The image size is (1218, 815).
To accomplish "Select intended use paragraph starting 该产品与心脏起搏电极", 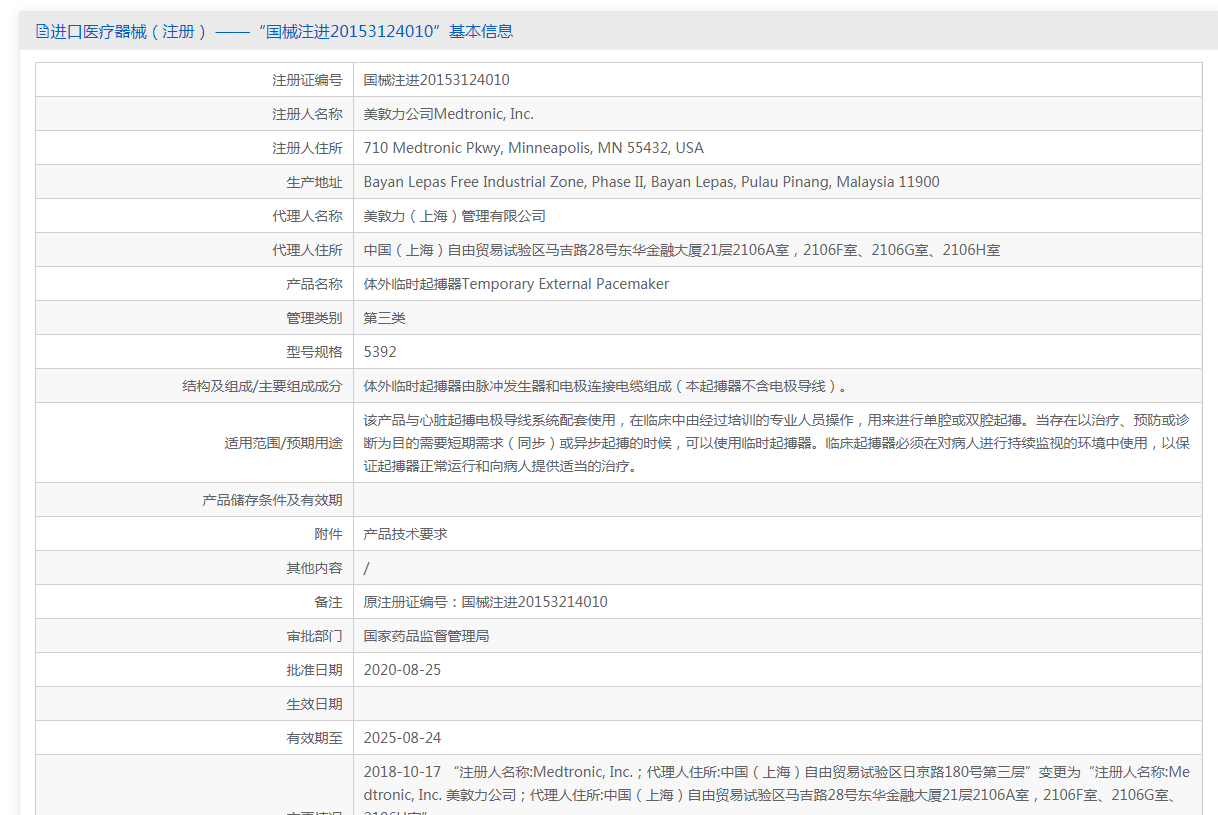I will click(777, 443).
